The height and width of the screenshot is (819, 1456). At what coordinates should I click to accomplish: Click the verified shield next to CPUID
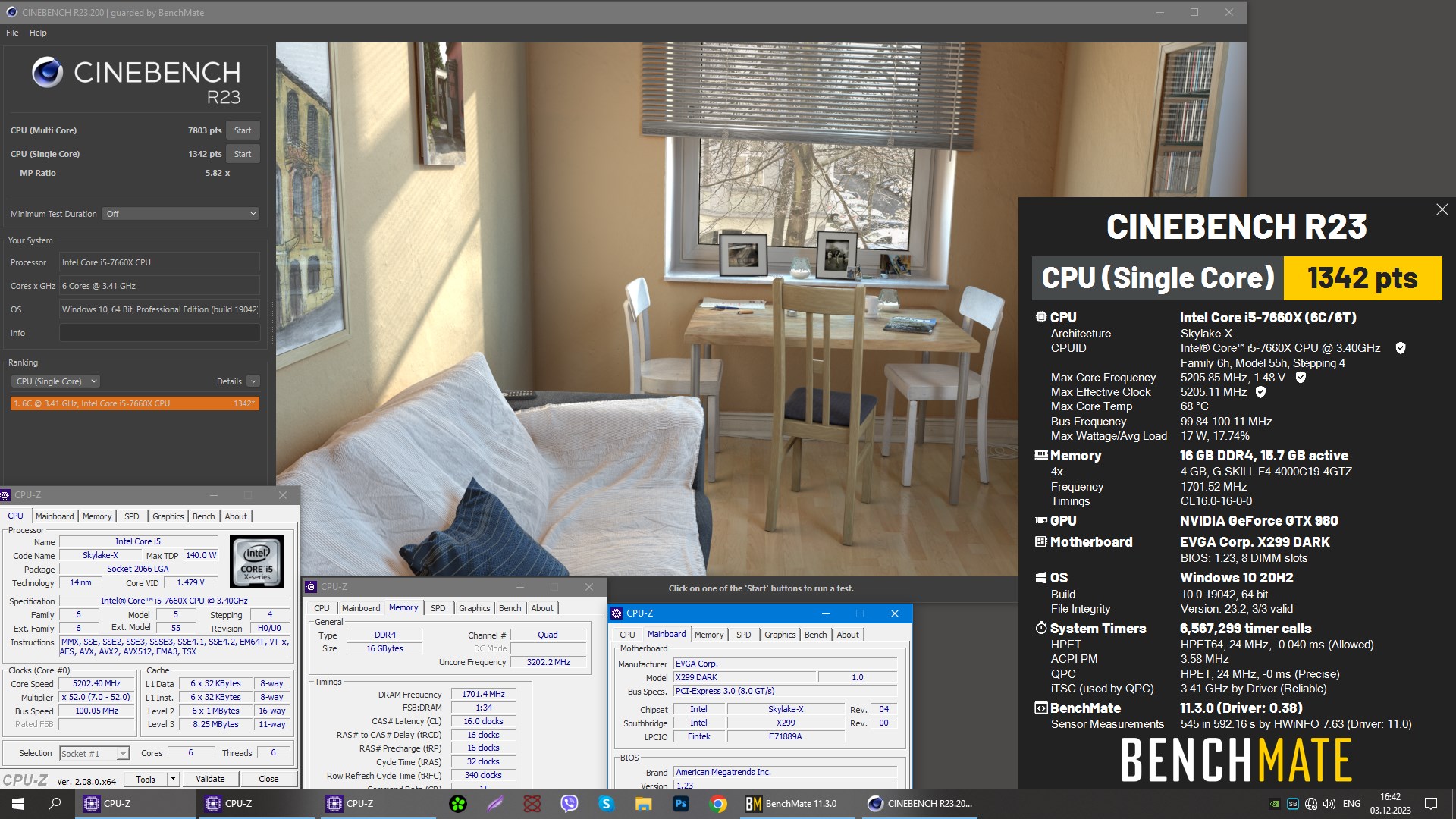tap(1401, 348)
